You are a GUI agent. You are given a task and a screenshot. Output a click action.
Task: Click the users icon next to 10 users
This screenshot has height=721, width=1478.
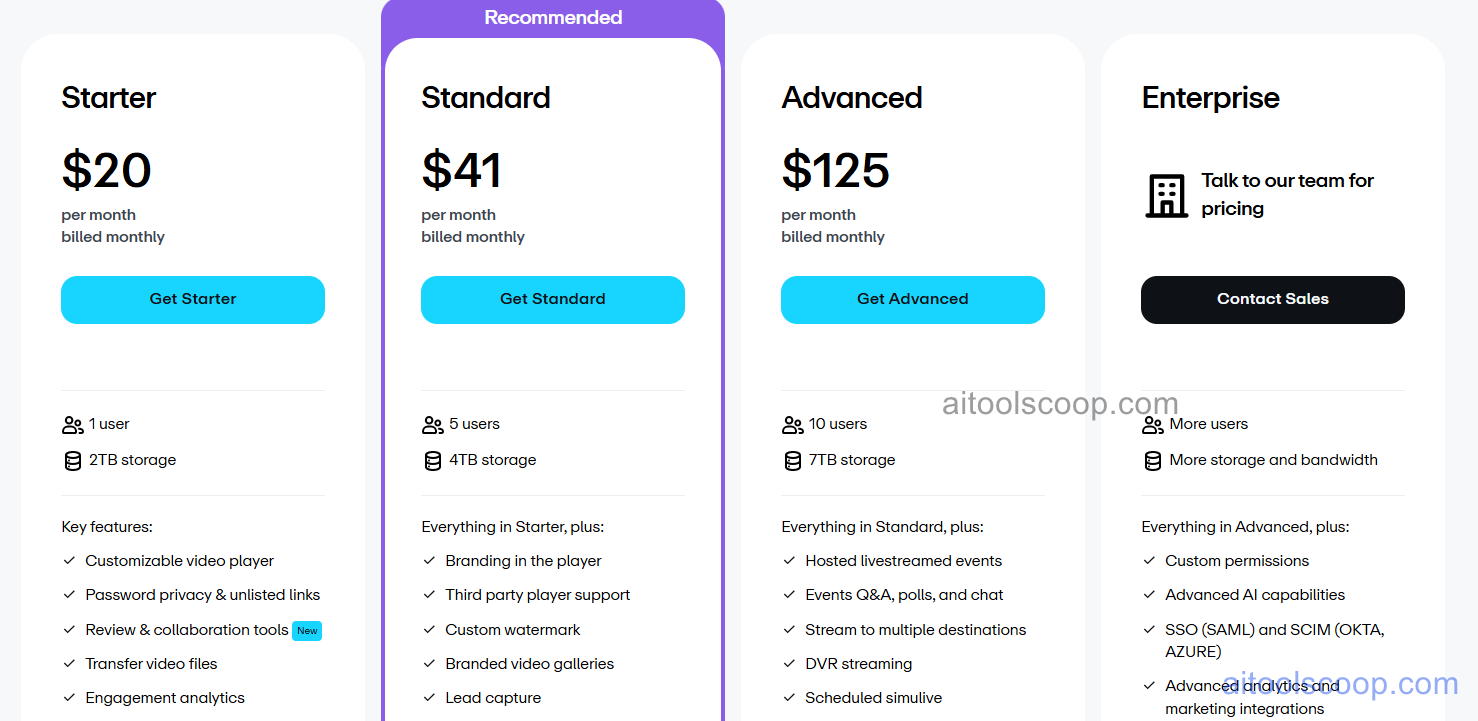pos(792,424)
